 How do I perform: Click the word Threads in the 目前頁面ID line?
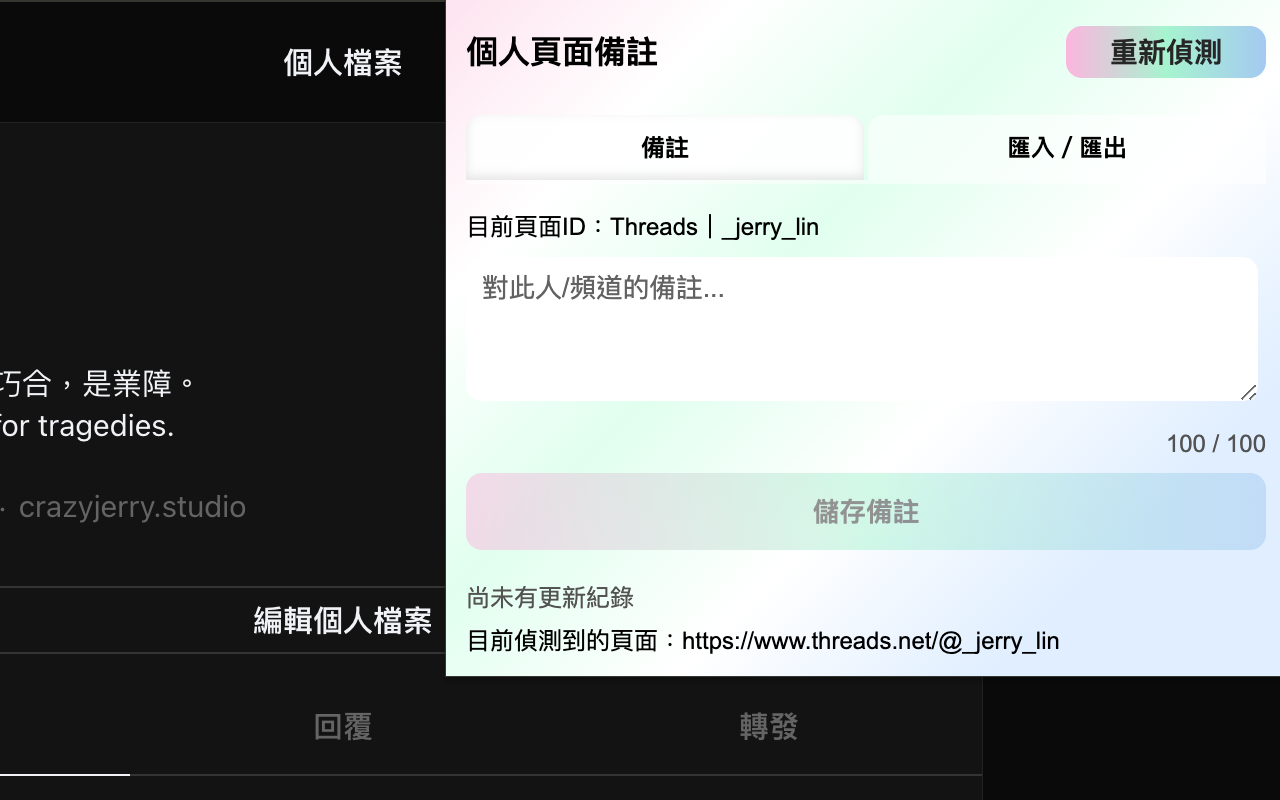click(653, 227)
